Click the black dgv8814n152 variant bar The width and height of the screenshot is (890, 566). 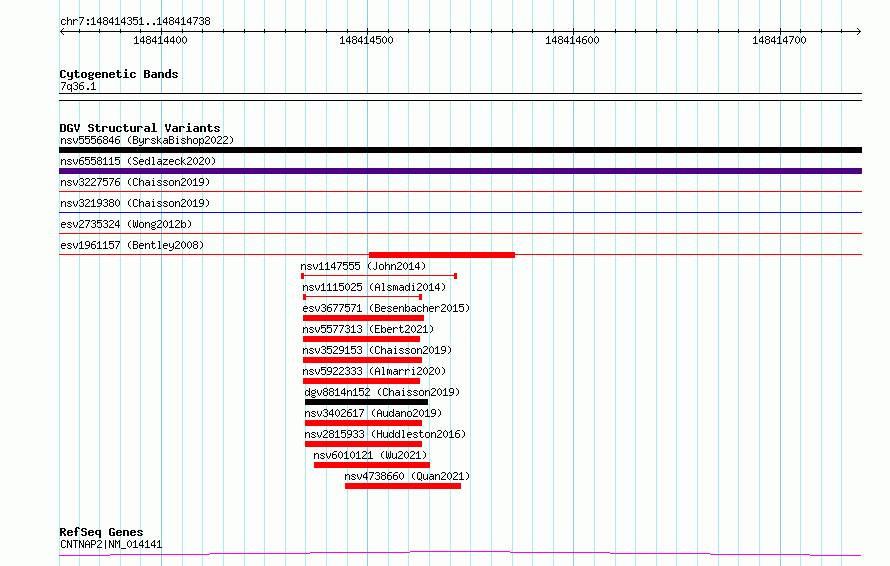tap(366, 402)
